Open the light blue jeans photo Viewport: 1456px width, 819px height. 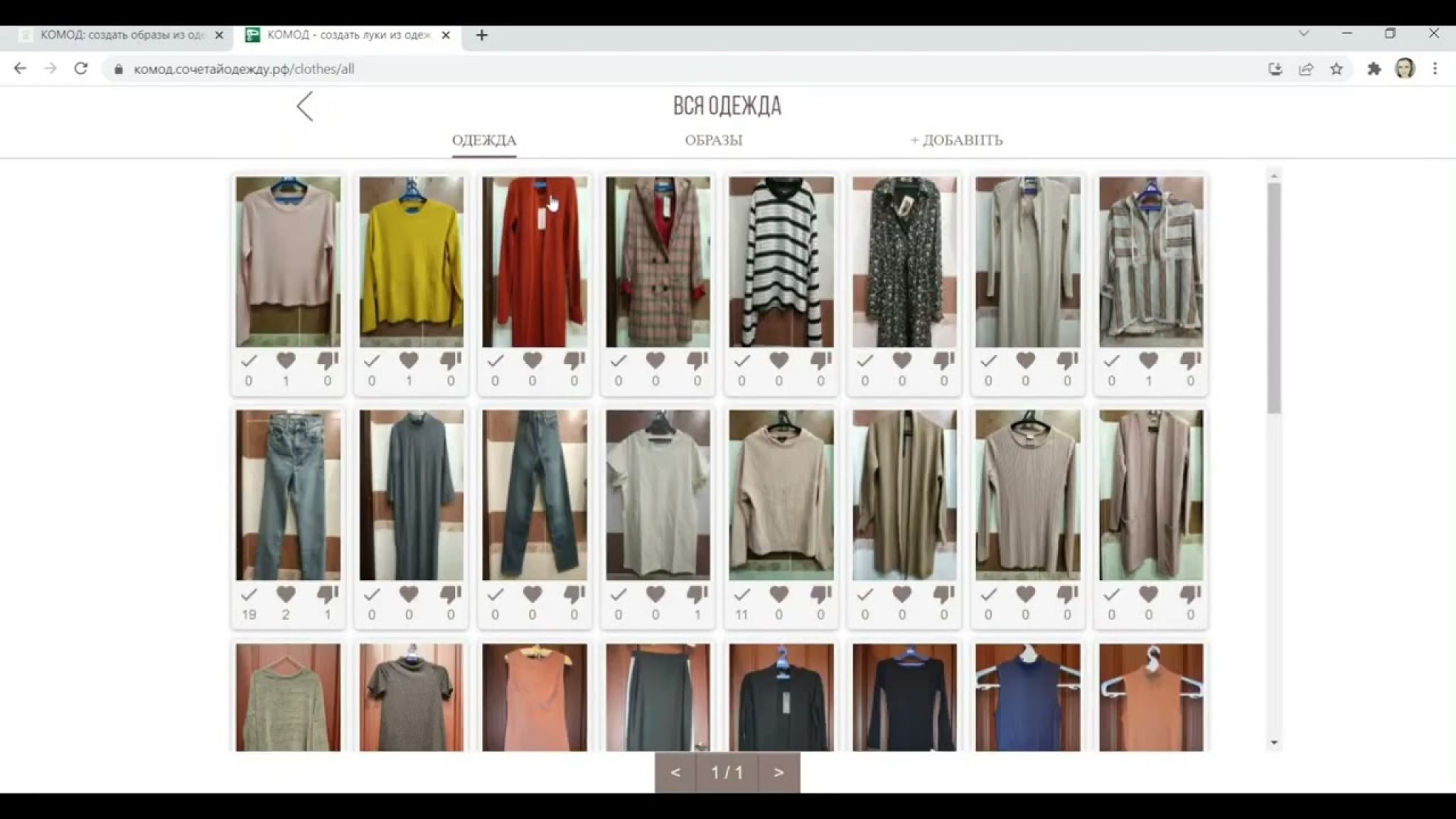click(288, 495)
